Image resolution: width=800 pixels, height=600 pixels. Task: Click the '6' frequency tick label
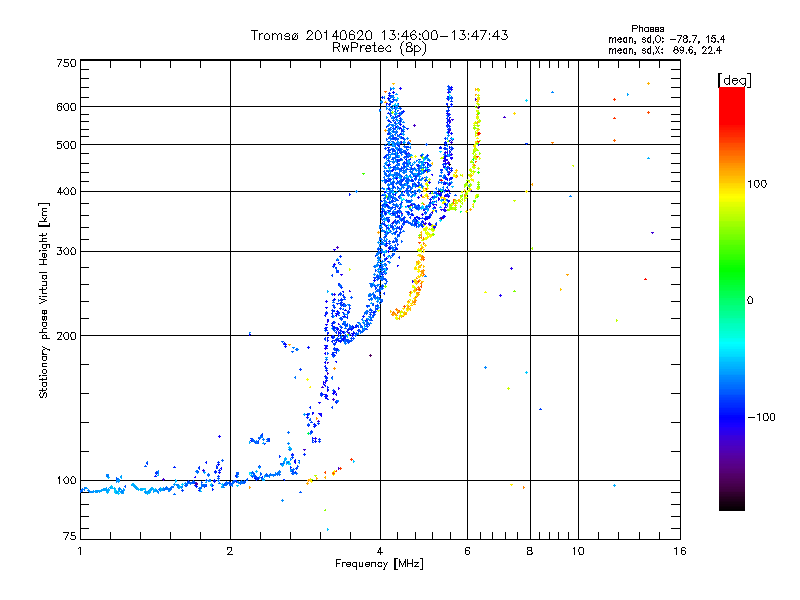point(467,551)
